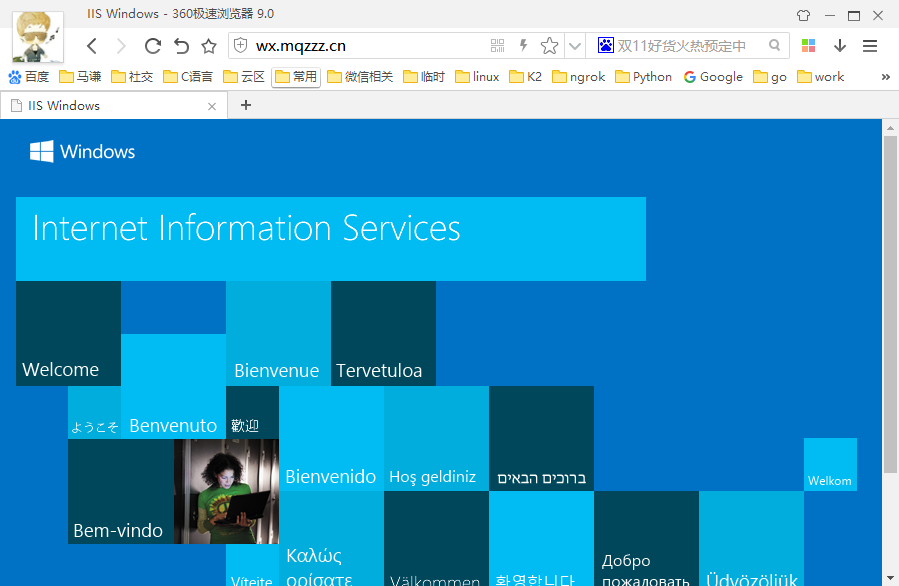
Task: Open the QR code icon in address bar
Action: pos(498,45)
